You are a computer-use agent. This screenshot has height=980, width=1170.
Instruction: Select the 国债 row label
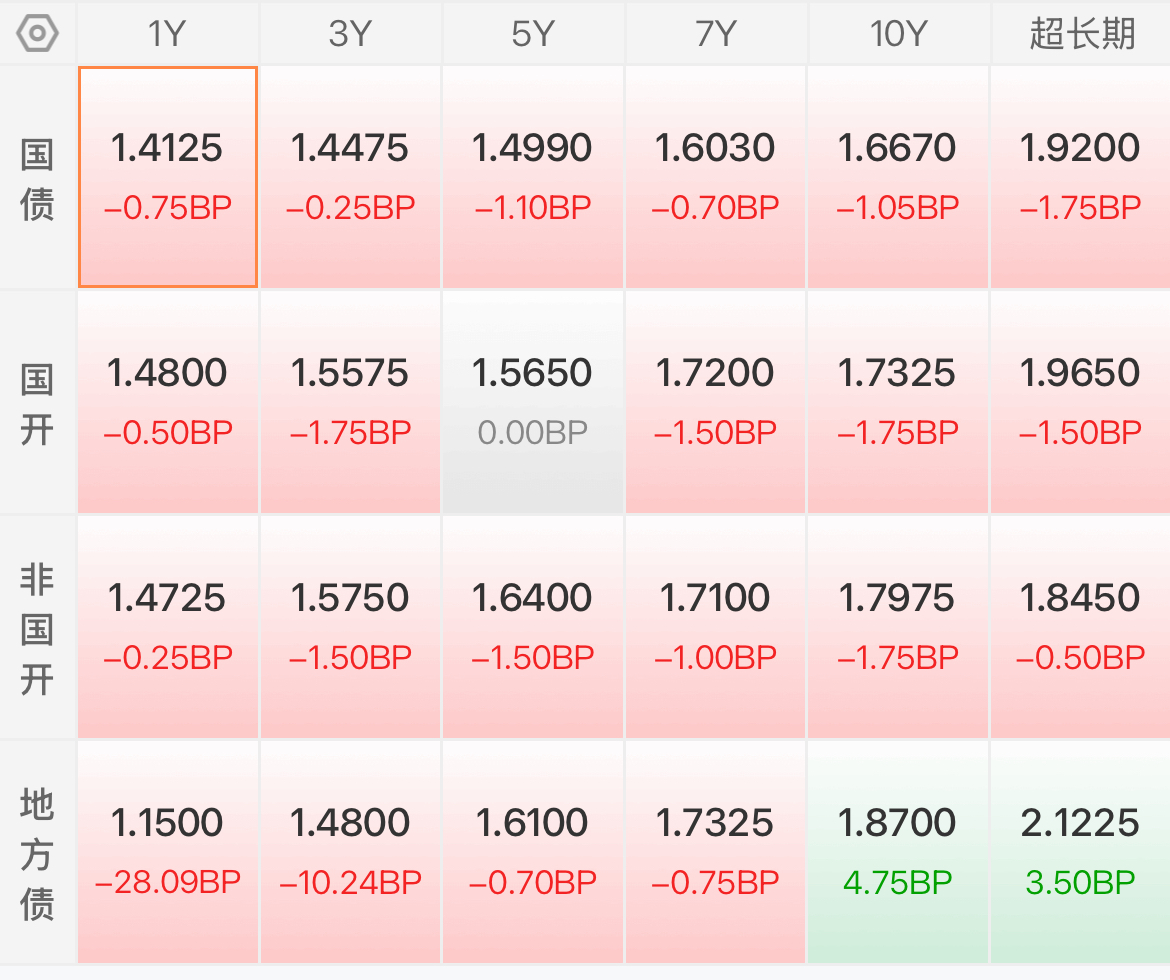[x=37, y=179]
